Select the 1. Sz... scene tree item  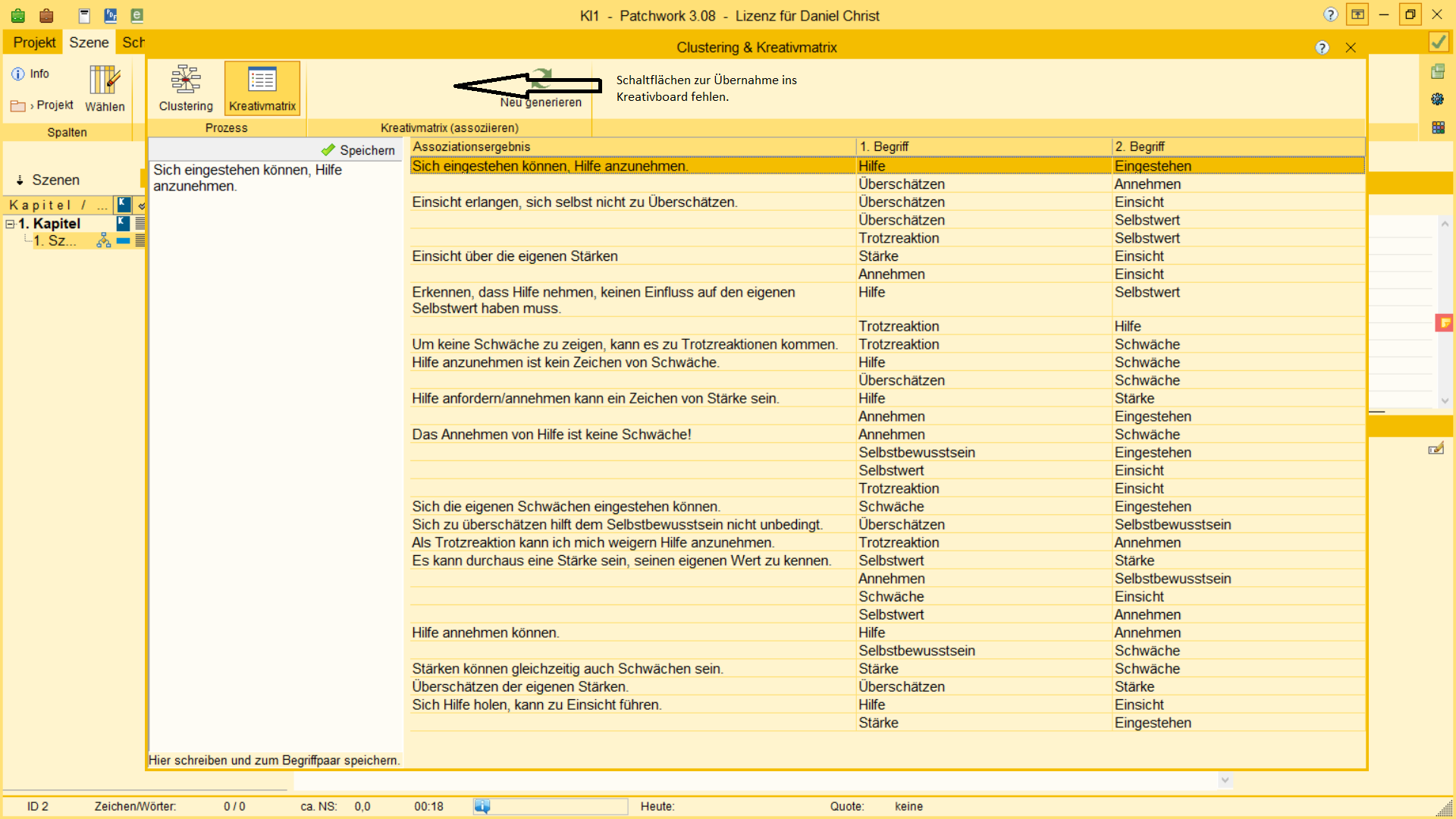click(55, 241)
